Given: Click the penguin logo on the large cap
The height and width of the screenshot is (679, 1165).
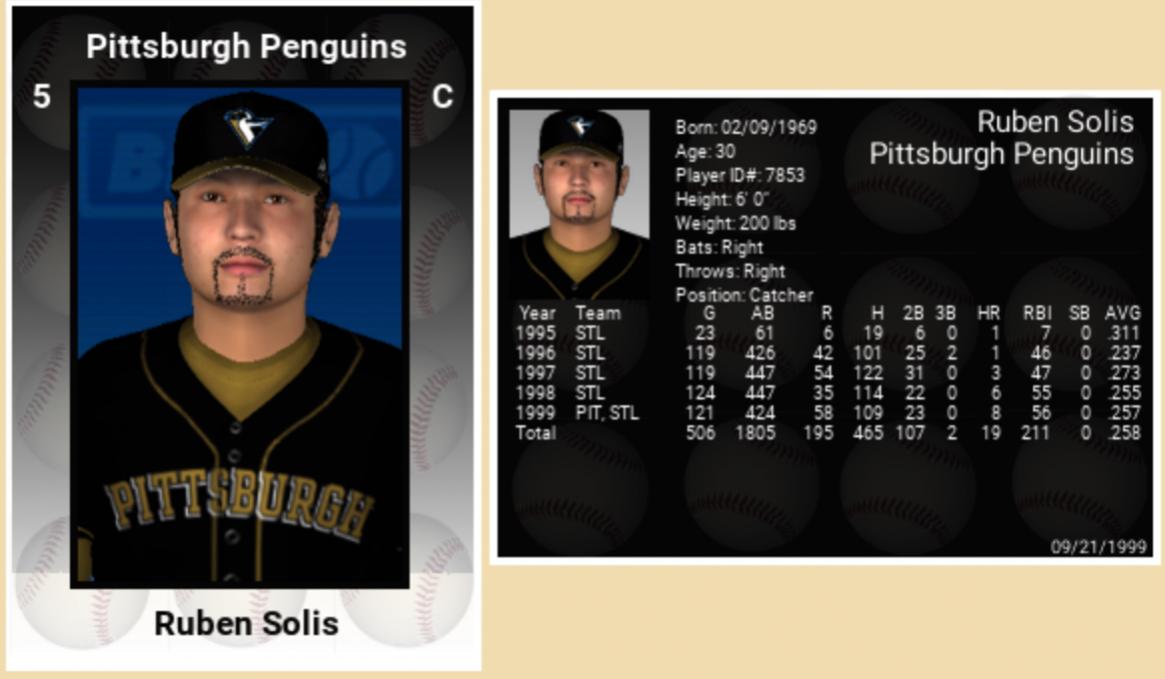Looking at the screenshot, I should point(247,127).
